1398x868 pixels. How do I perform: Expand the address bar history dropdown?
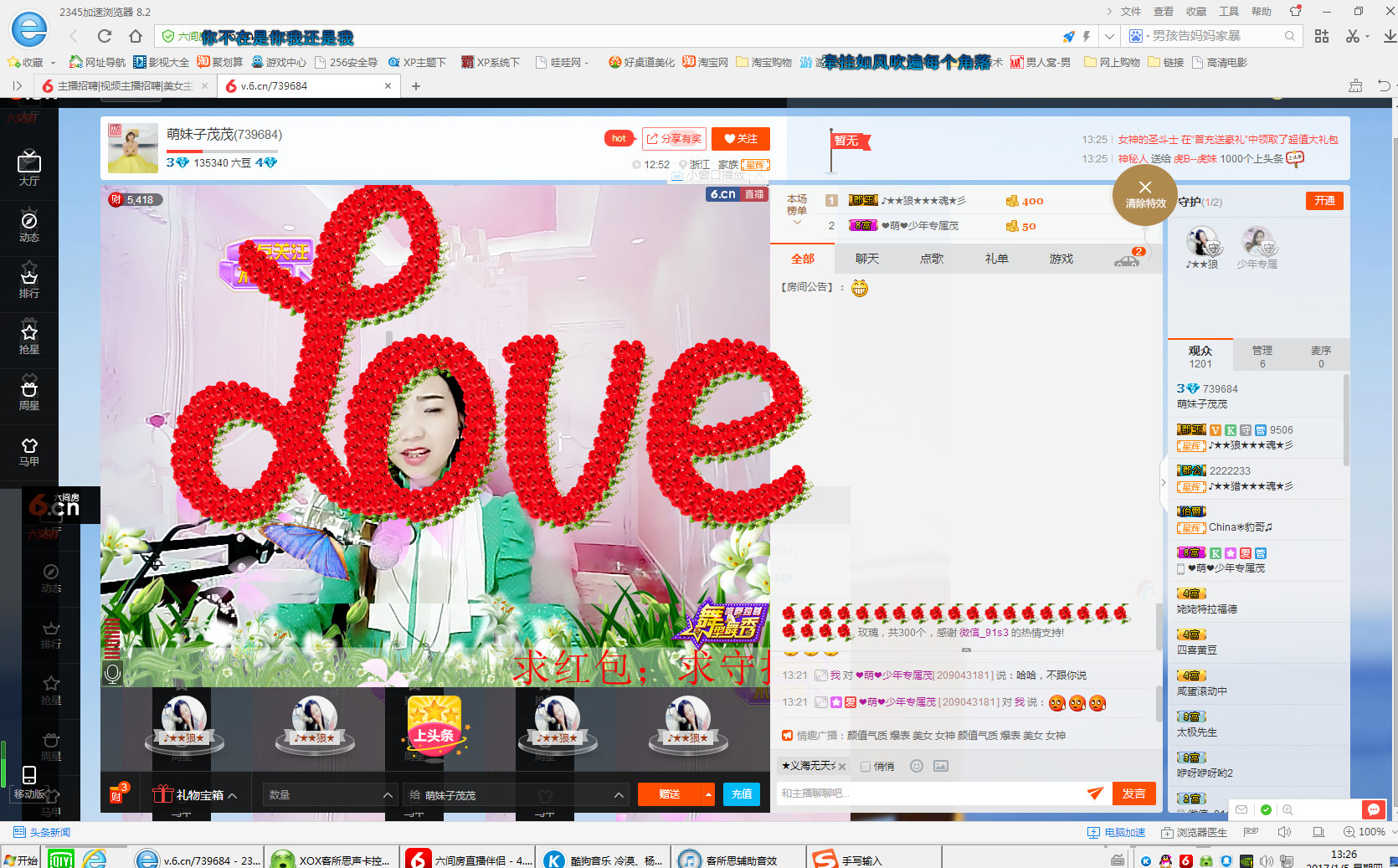click(1109, 36)
